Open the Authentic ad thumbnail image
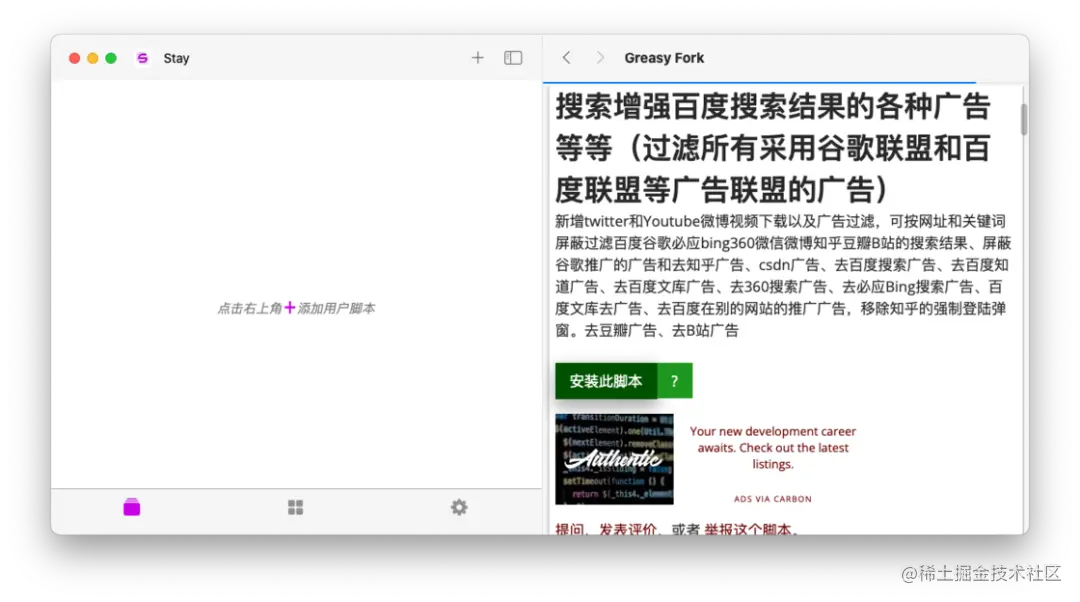This screenshot has width=1080, height=602. [614, 459]
